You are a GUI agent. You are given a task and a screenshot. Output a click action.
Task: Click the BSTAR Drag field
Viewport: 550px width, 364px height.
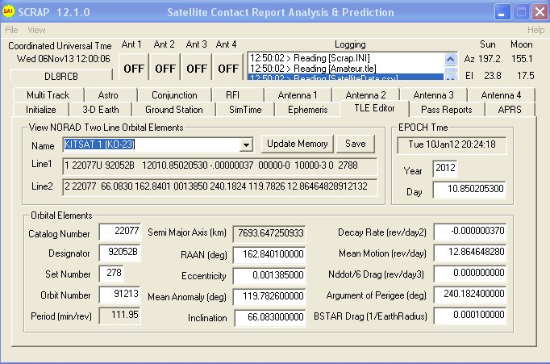click(470, 316)
